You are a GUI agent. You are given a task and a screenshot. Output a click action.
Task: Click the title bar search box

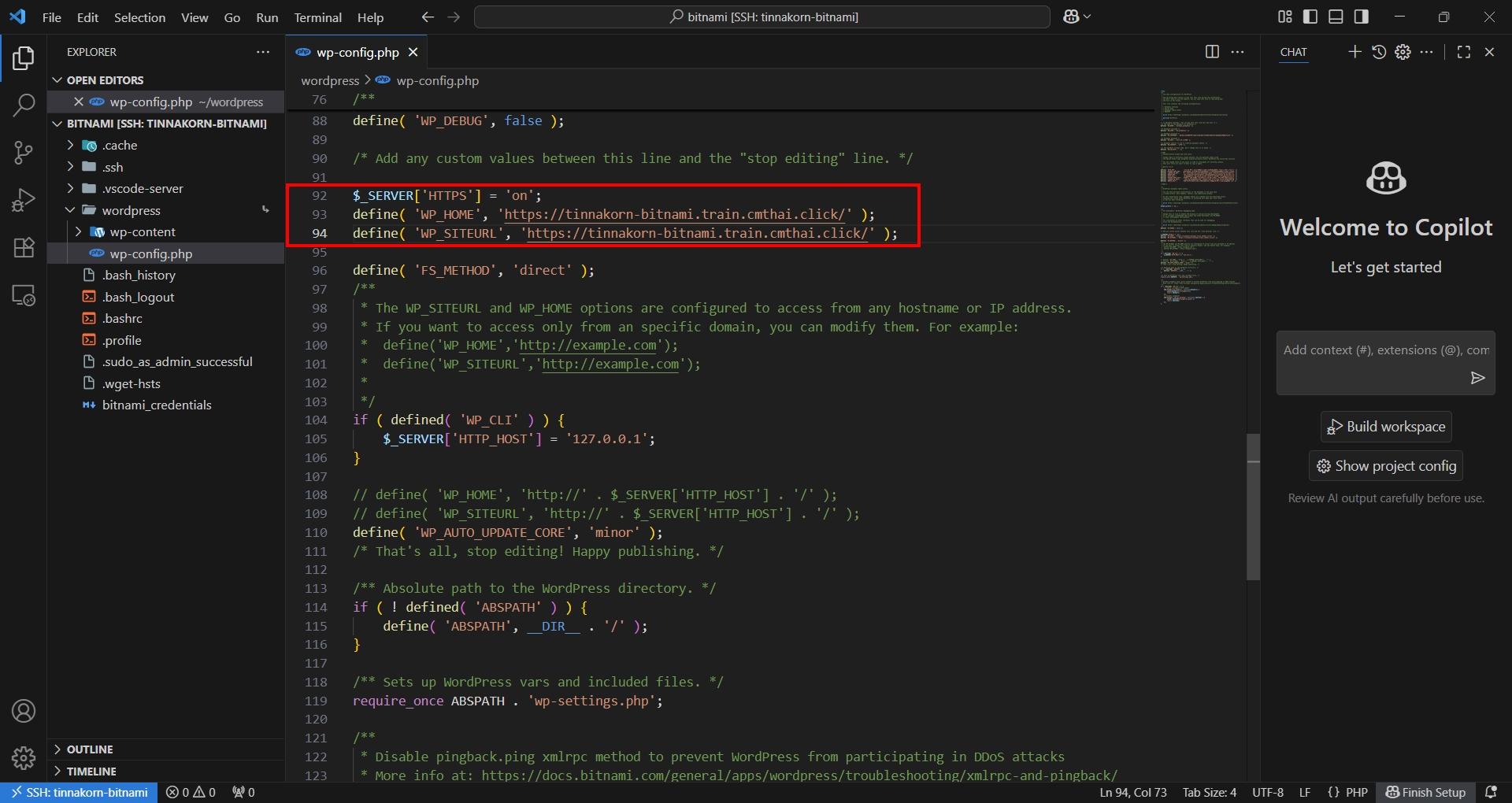point(762,17)
